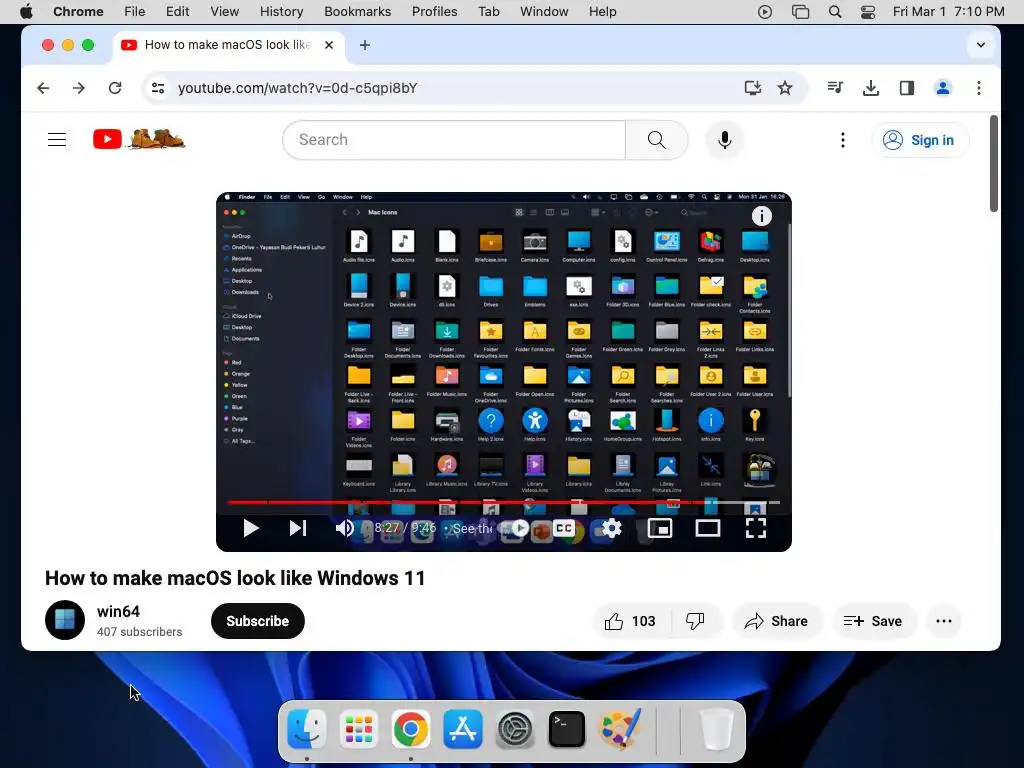
Task: Enable miniplayer mode
Action: click(660, 528)
